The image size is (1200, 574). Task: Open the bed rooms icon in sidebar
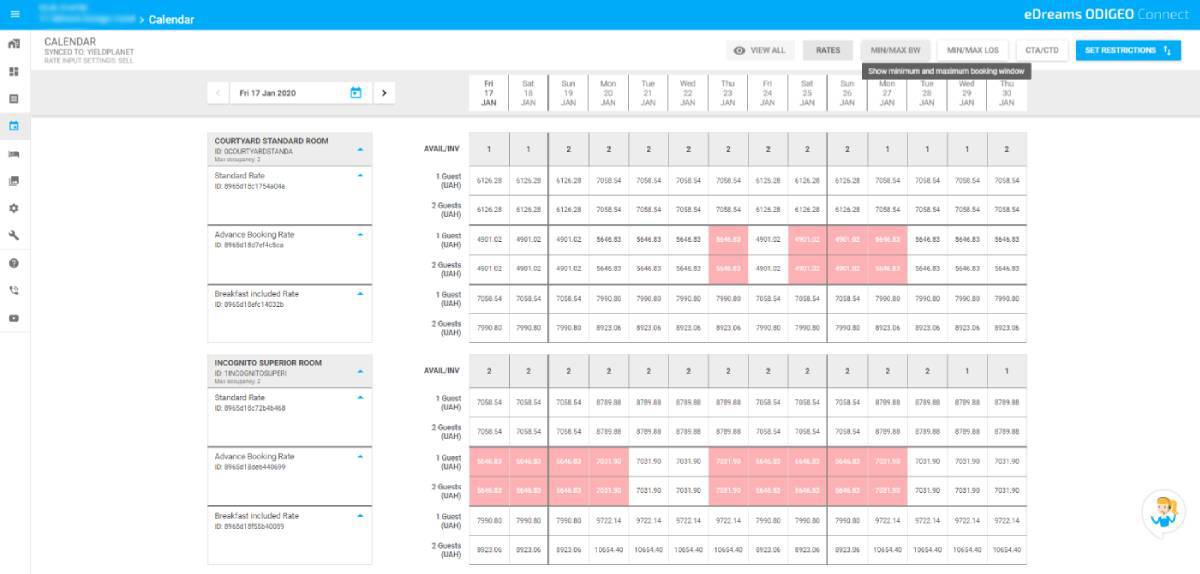pyautogui.click(x=14, y=154)
